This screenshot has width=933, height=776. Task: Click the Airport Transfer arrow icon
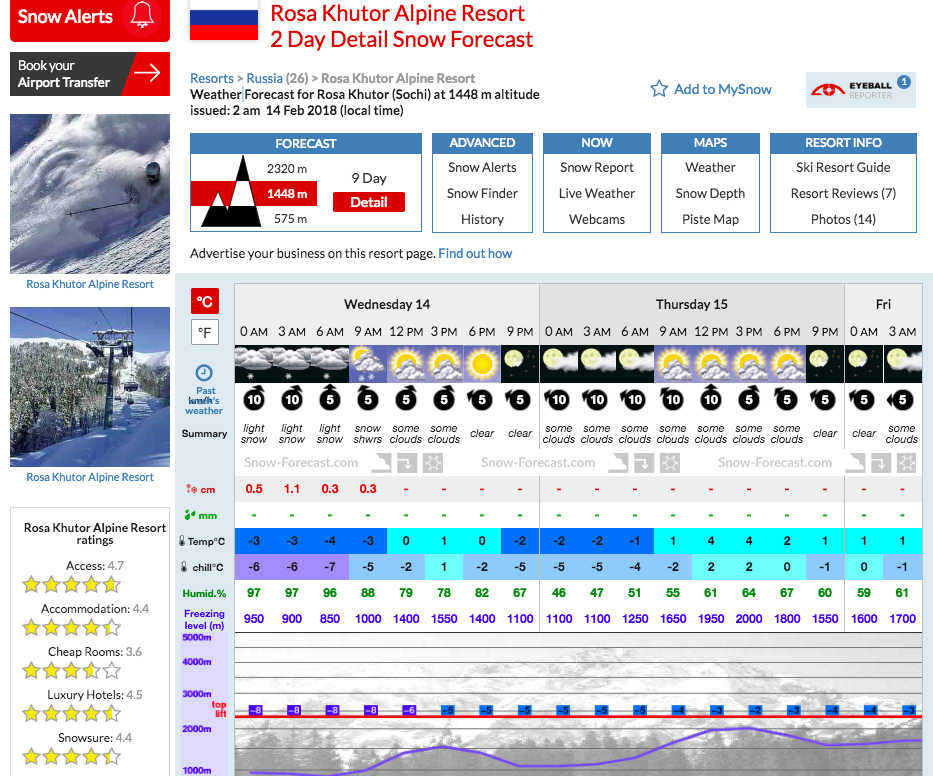point(147,73)
